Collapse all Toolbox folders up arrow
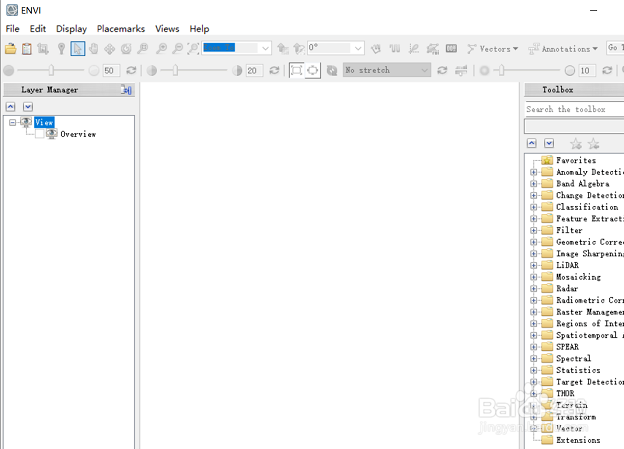 (x=532, y=143)
